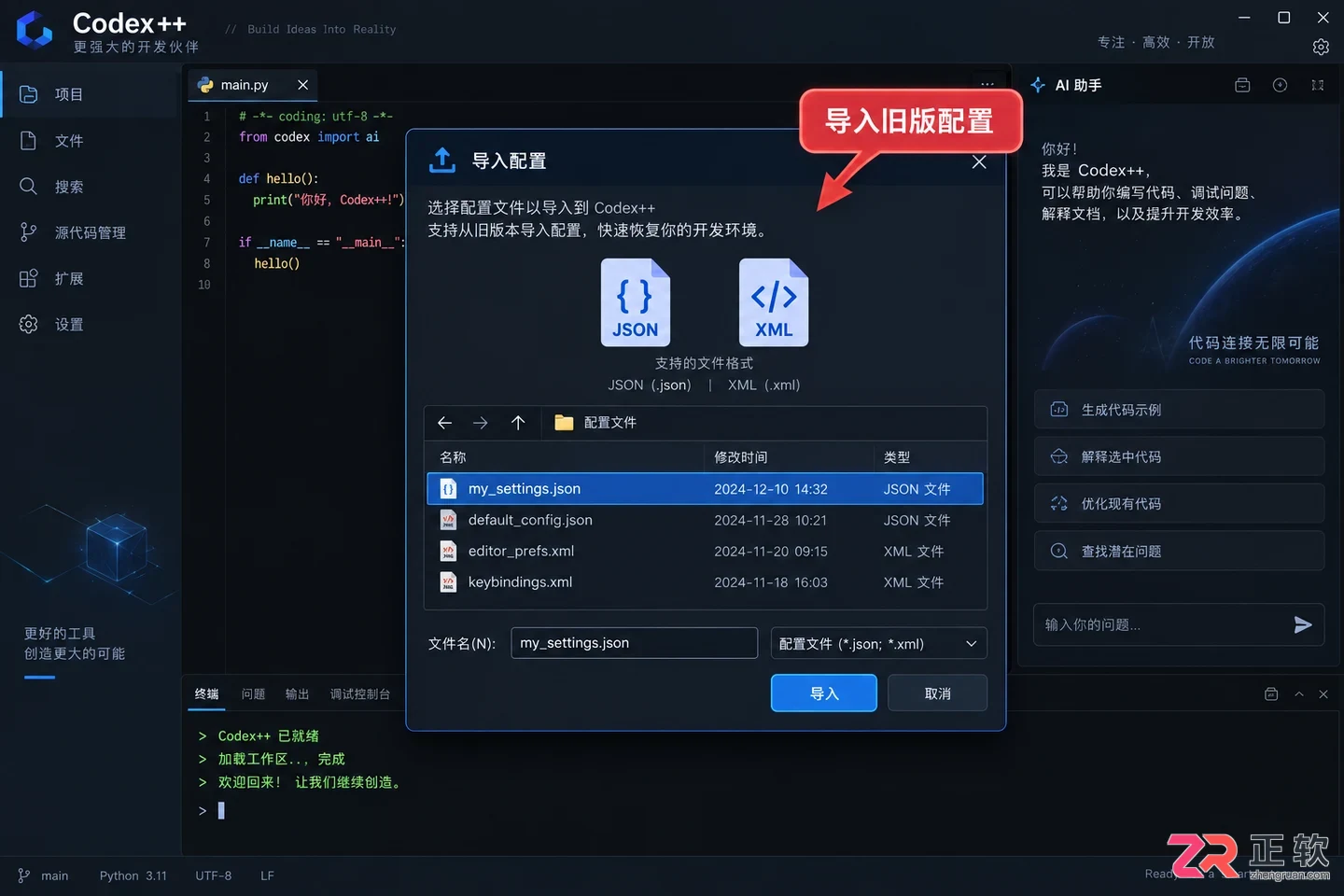Click the Codex++ logo icon
This screenshot has width=1344, height=896.
[35, 29]
